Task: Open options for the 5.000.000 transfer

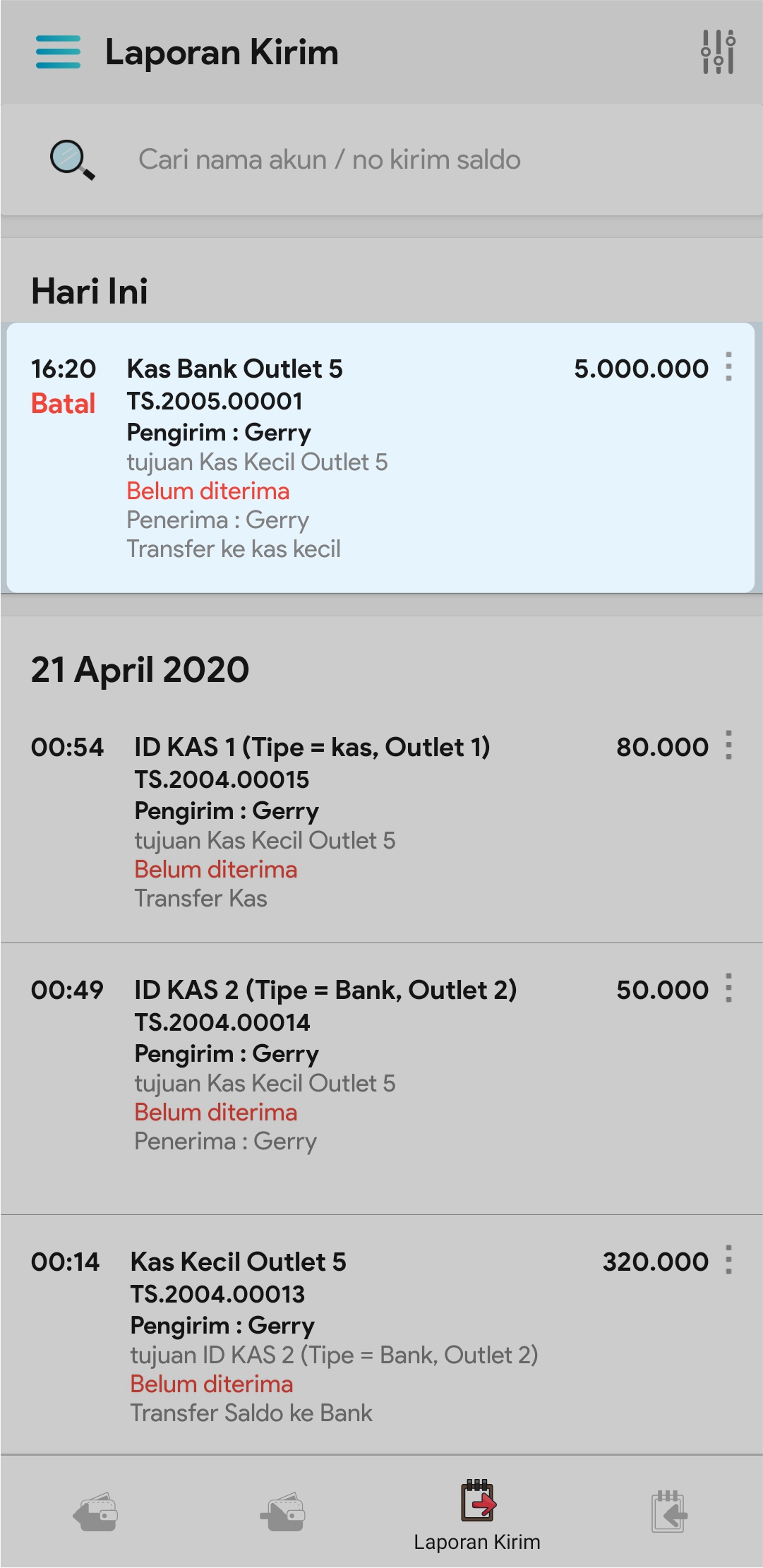Action: pyautogui.click(x=729, y=367)
